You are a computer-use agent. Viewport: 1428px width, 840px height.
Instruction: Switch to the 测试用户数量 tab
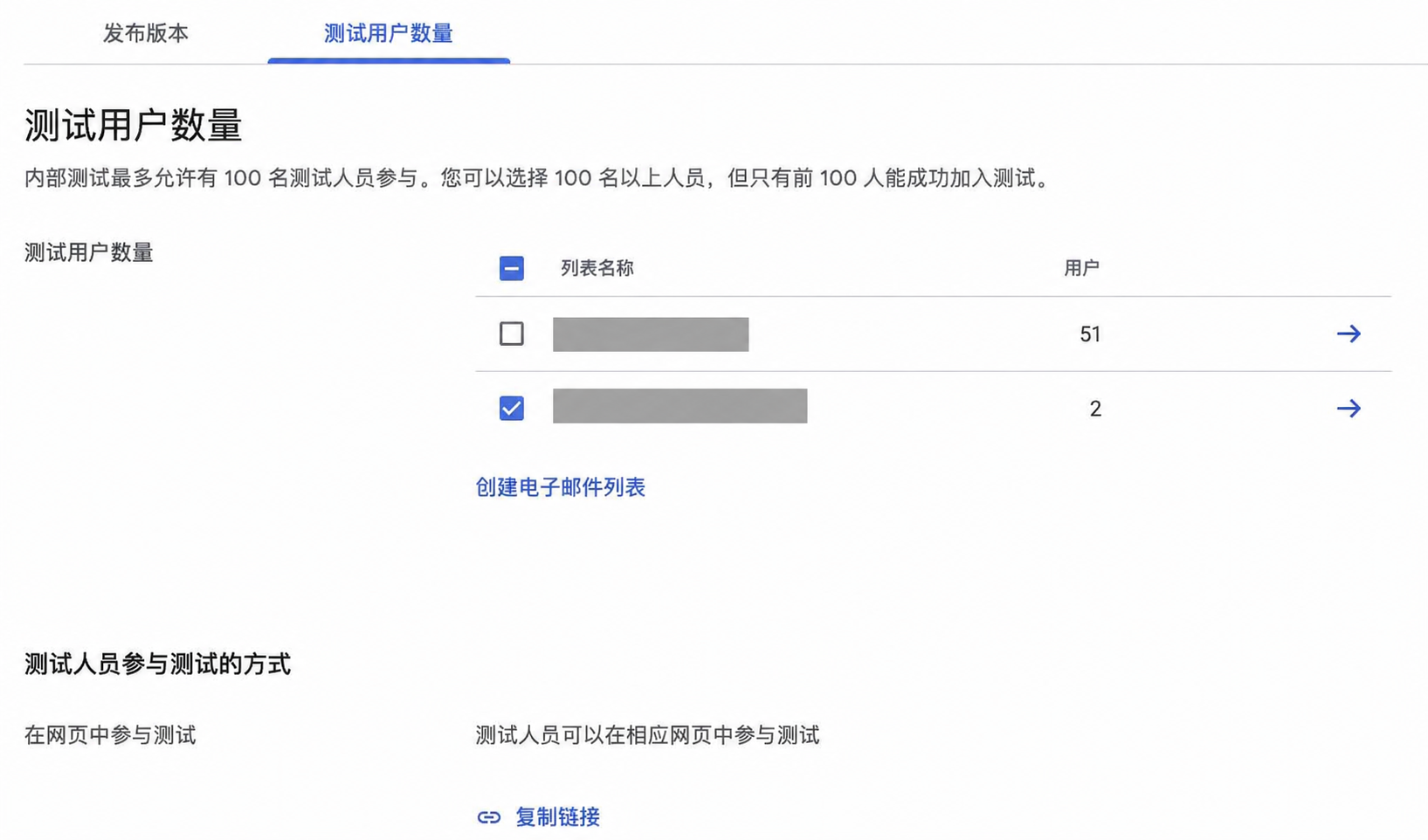pyautogui.click(x=389, y=33)
